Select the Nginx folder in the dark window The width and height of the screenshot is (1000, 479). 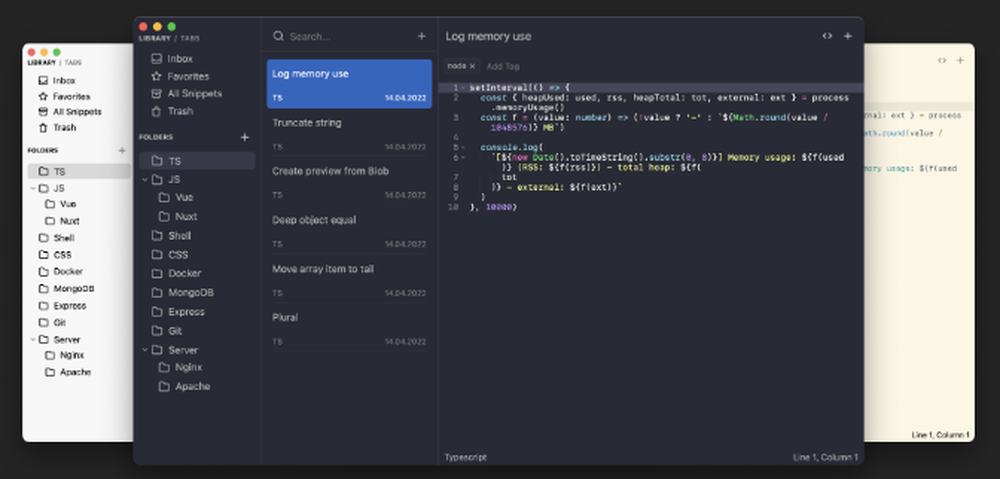point(180,367)
